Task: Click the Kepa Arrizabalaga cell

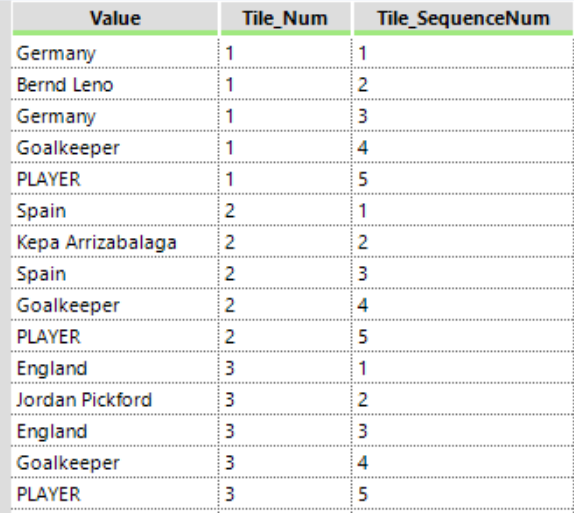Action: coord(115,242)
